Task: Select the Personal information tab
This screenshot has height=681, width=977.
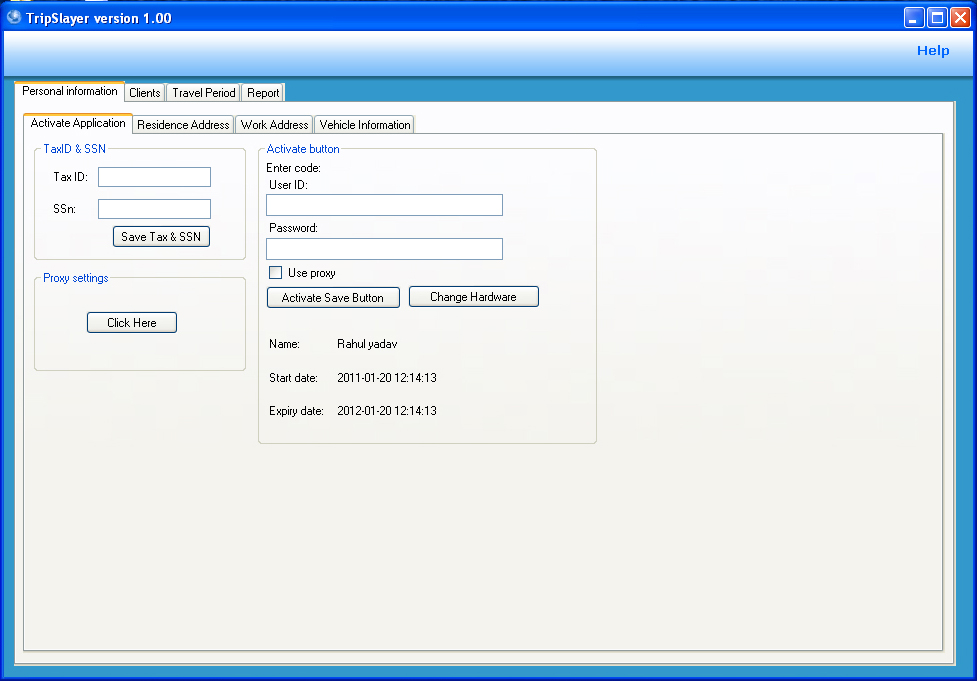Action: pyautogui.click(x=70, y=91)
